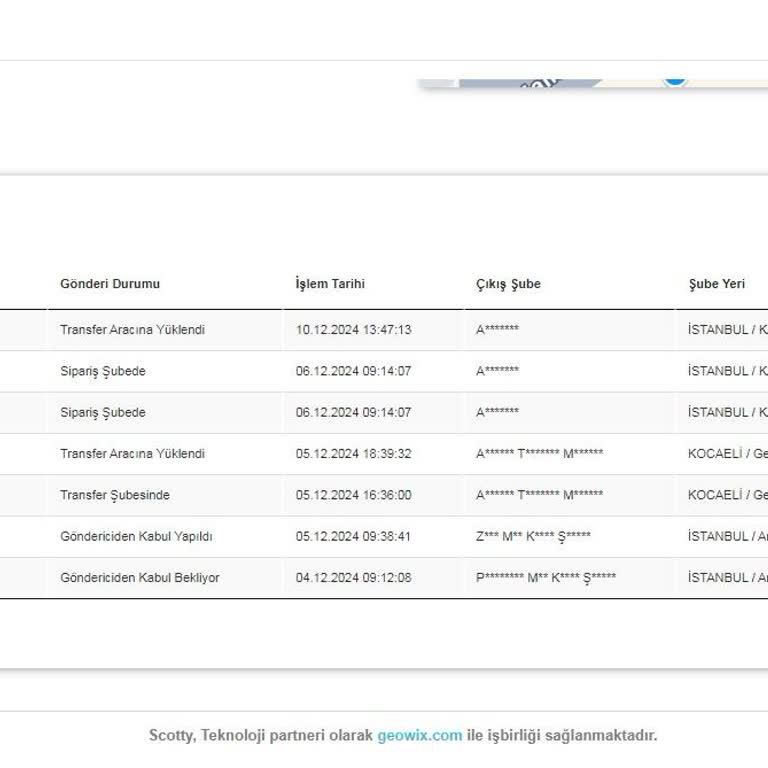Click the Çıkış Şube column header
The image size is (768, 768).
(508, 284)
